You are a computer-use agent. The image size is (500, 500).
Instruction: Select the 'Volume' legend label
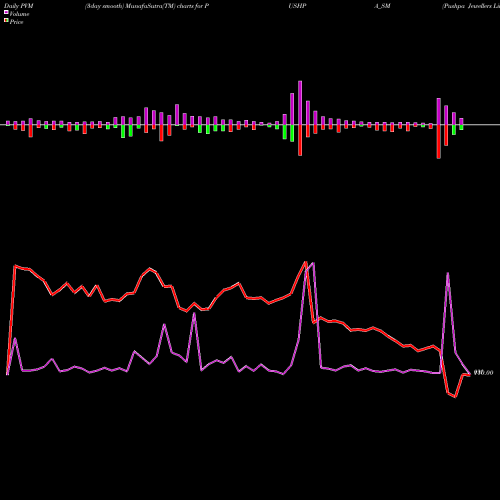(x=19, y=14)
